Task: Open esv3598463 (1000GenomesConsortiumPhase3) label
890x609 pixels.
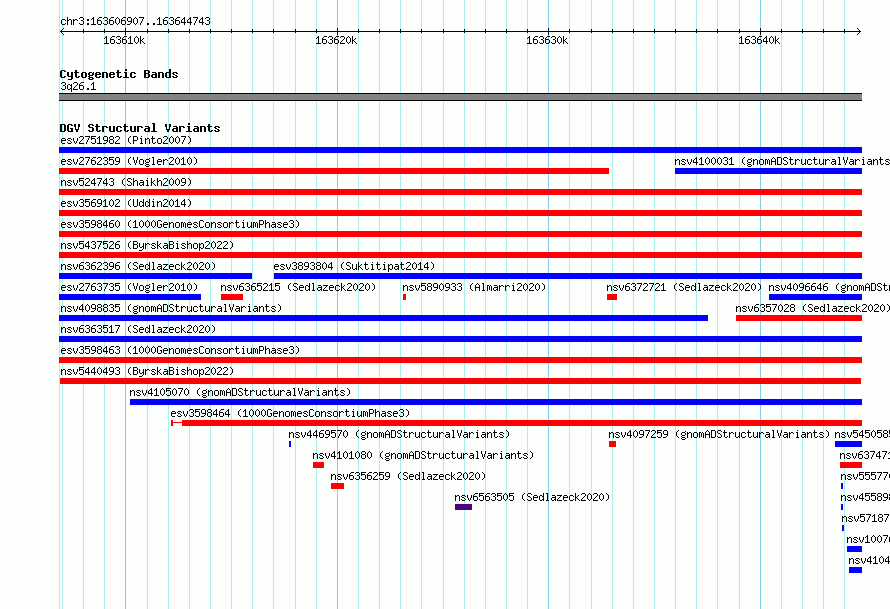Action: pyautogui.click(x=180, y=350)
